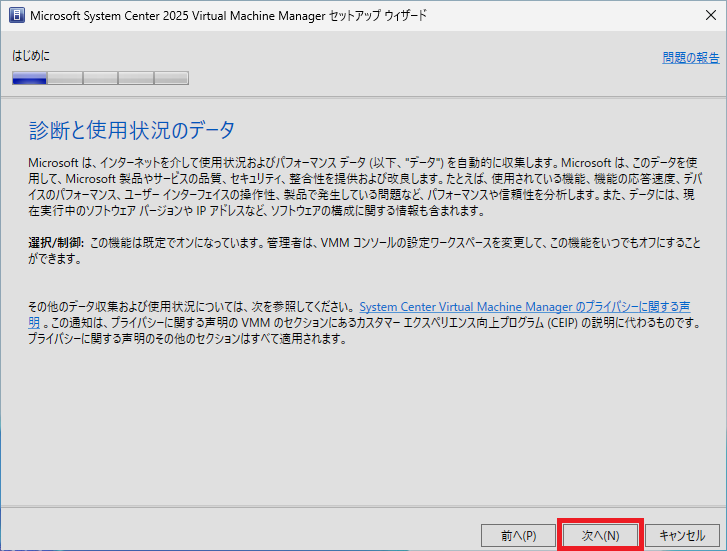Close the setup wizard window
Screen dimensions: 727x551
tap(711, 15)
